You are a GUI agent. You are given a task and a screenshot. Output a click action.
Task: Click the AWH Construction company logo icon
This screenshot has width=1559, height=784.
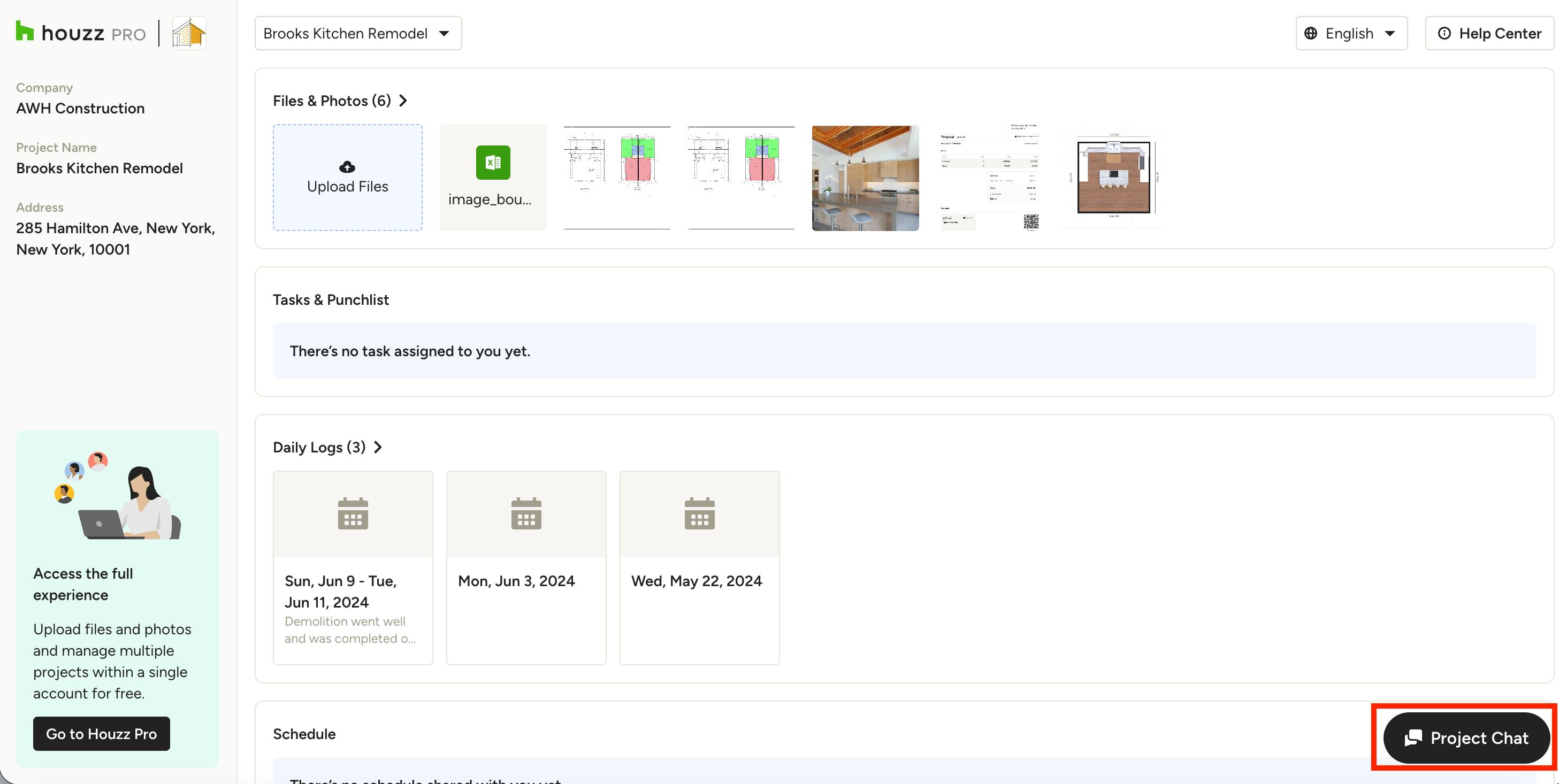[189, 33]
